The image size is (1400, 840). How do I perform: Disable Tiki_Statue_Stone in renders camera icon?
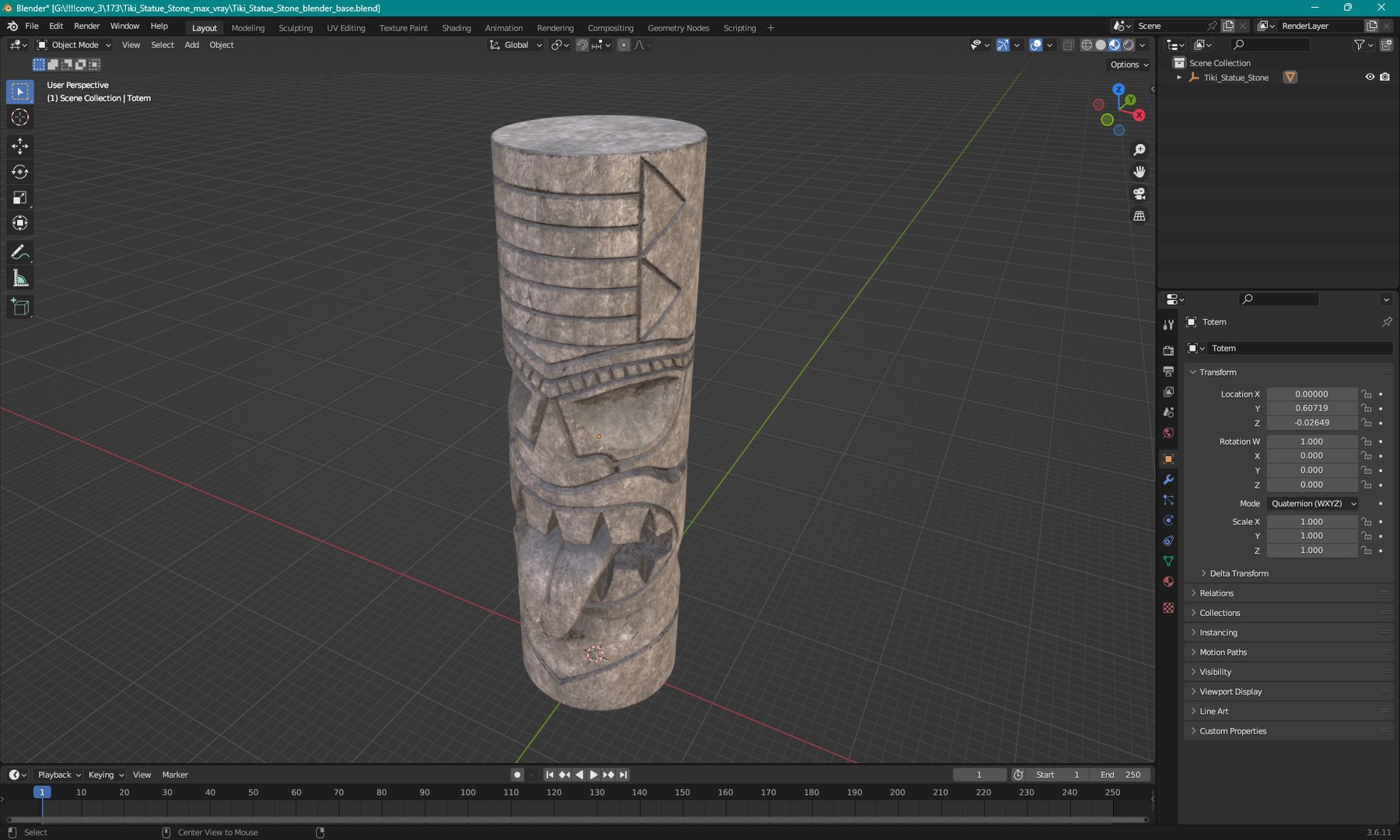click(1384, 77)
